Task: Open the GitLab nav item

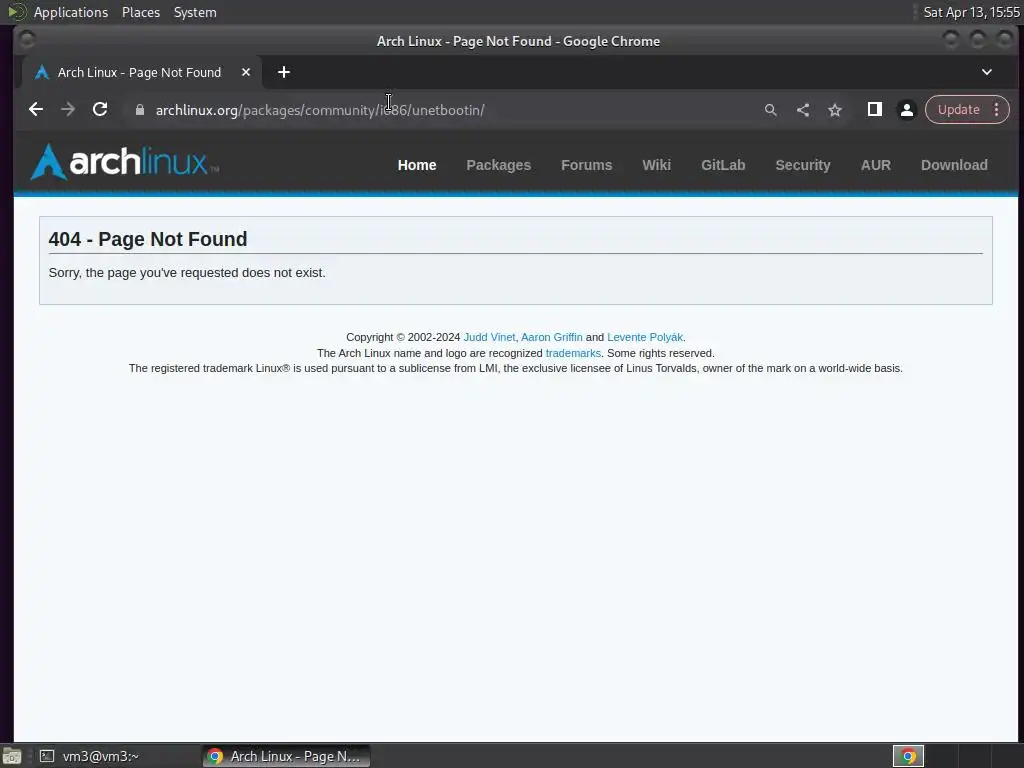Action: [x=723, y=165]
